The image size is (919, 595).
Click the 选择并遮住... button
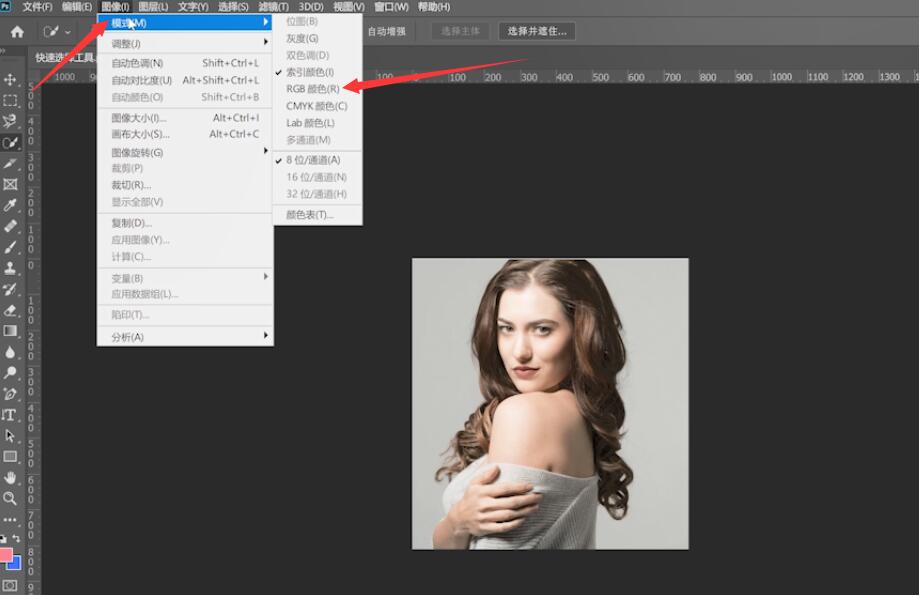(537, 31)
